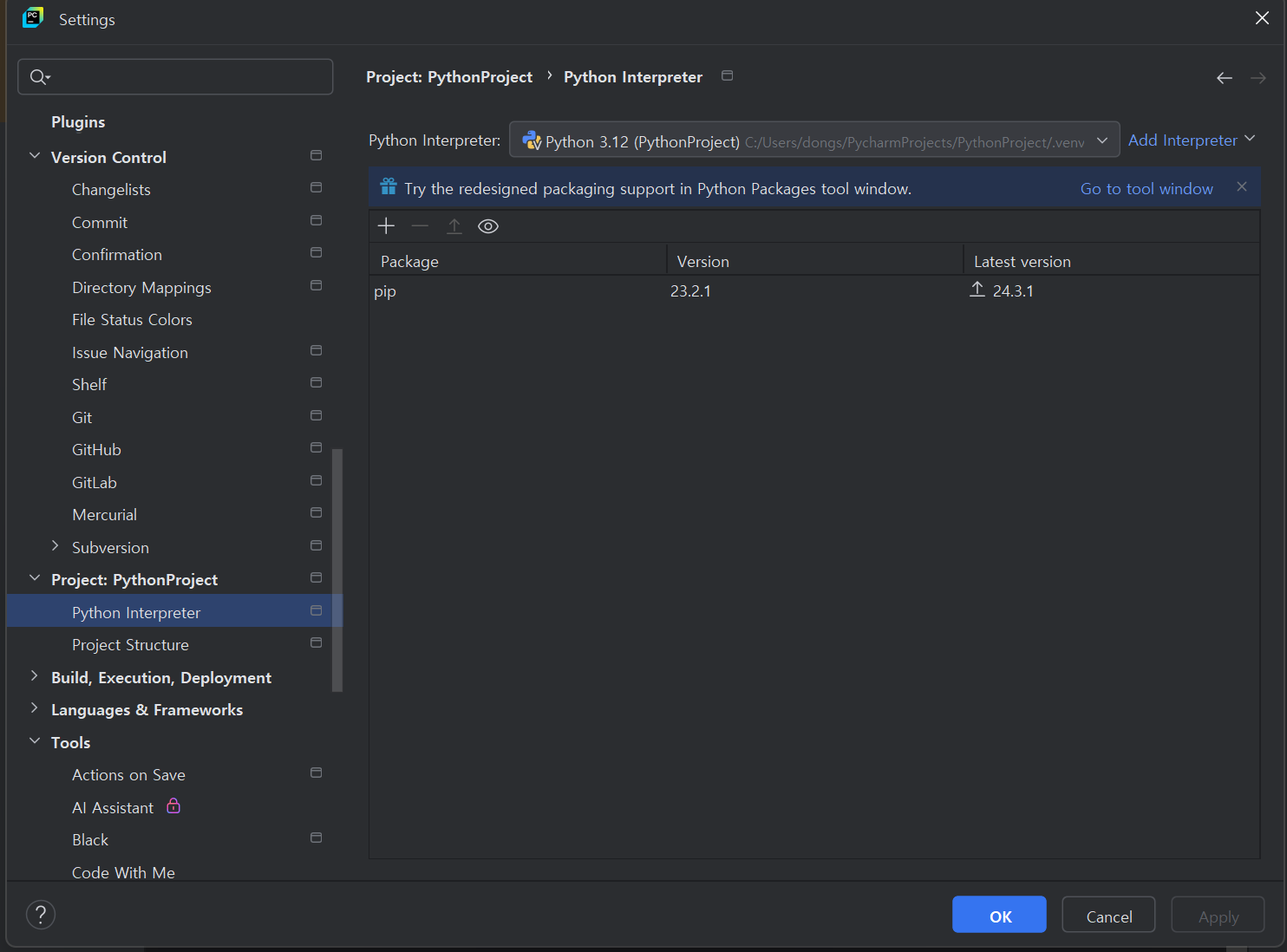The height and width of the screenshot is (952, 1287).
Task: Expand Languages & Frameworks section
Action: click(35, 708)
